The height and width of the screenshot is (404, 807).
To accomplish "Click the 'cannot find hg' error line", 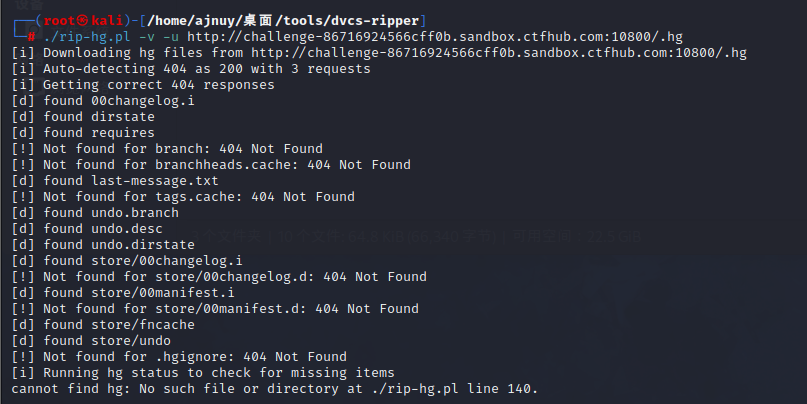I will click(275, 388).
